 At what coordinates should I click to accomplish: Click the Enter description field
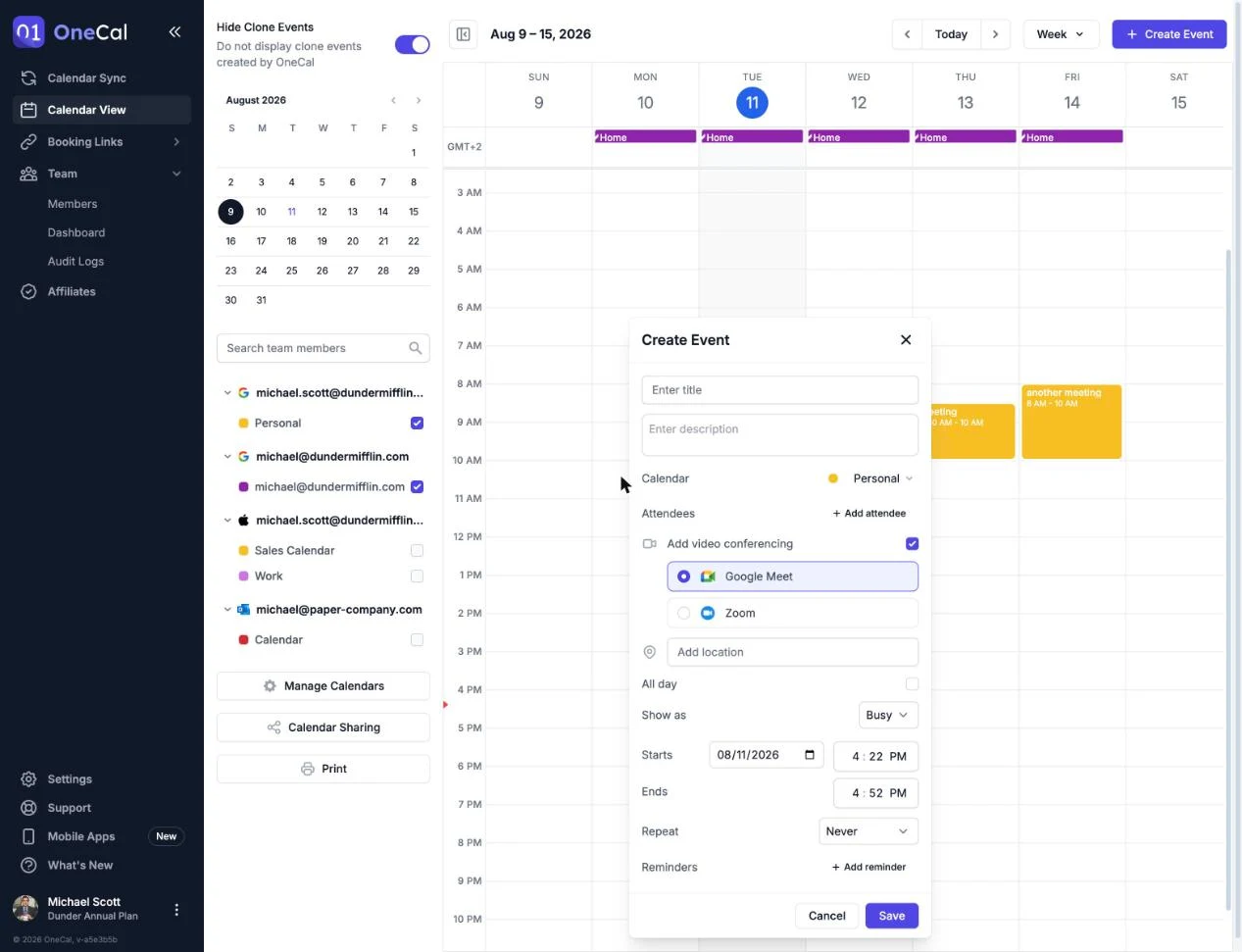[780, 435]
